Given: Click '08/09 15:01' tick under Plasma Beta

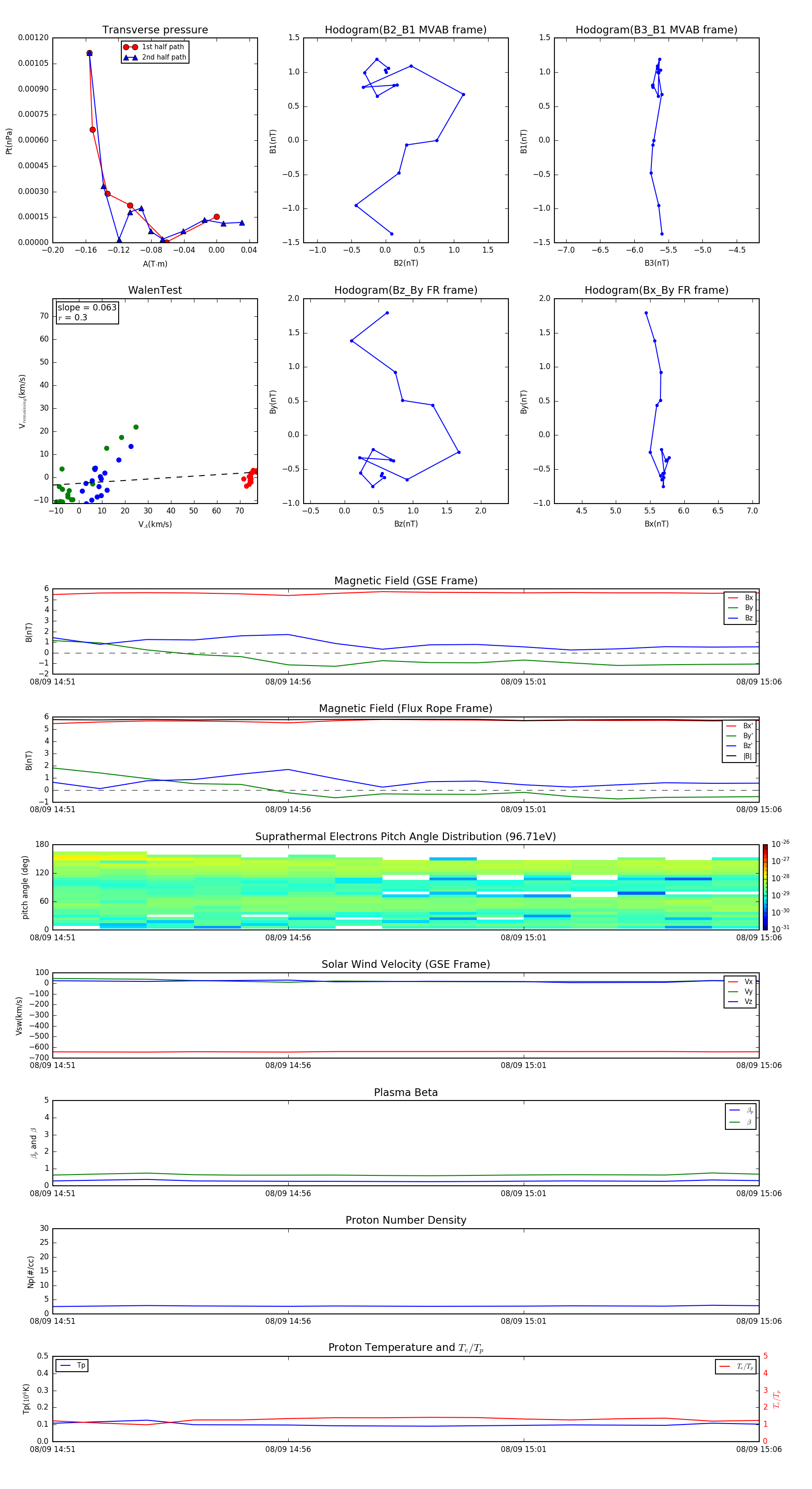Looking at the screenshot, I should tap(524, 1193).
